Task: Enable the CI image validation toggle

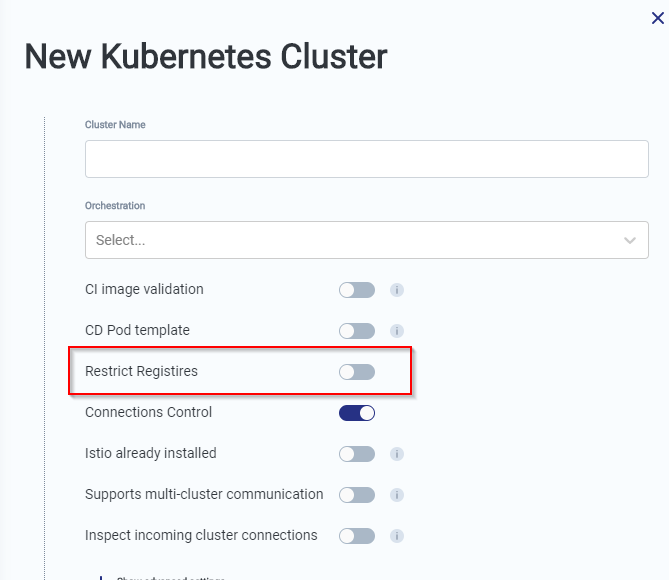Action: [x=357, y=290]
